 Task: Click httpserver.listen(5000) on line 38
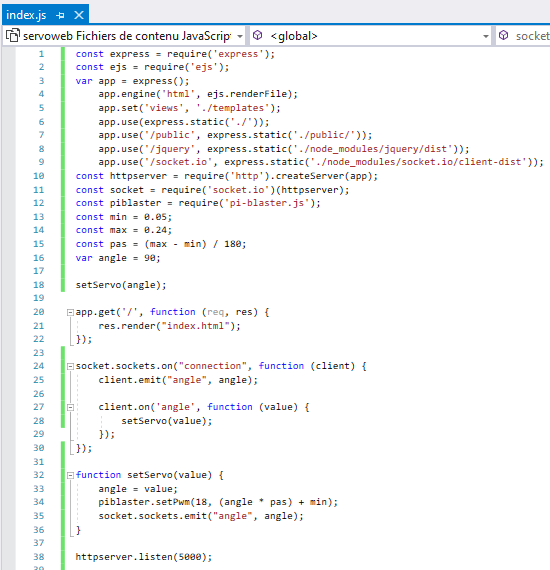point(141,557)
